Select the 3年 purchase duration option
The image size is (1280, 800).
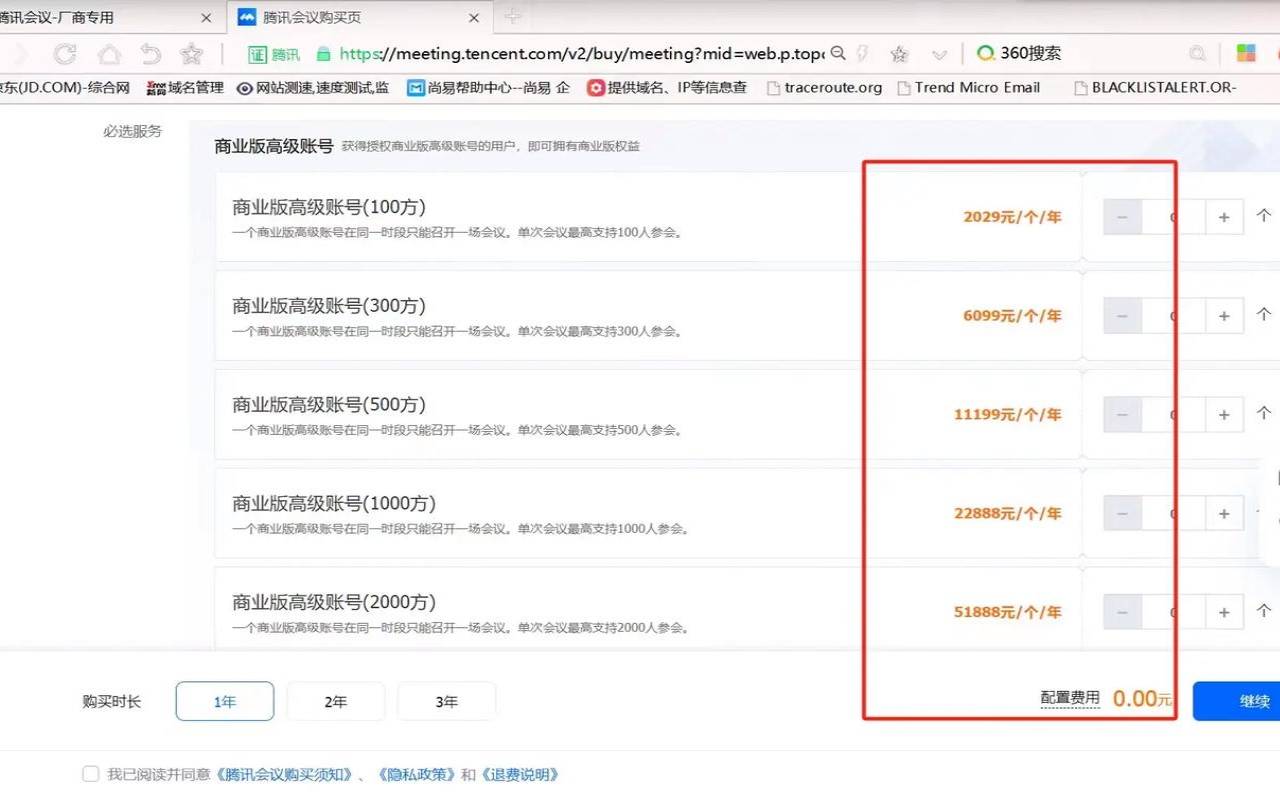point(446,701)
